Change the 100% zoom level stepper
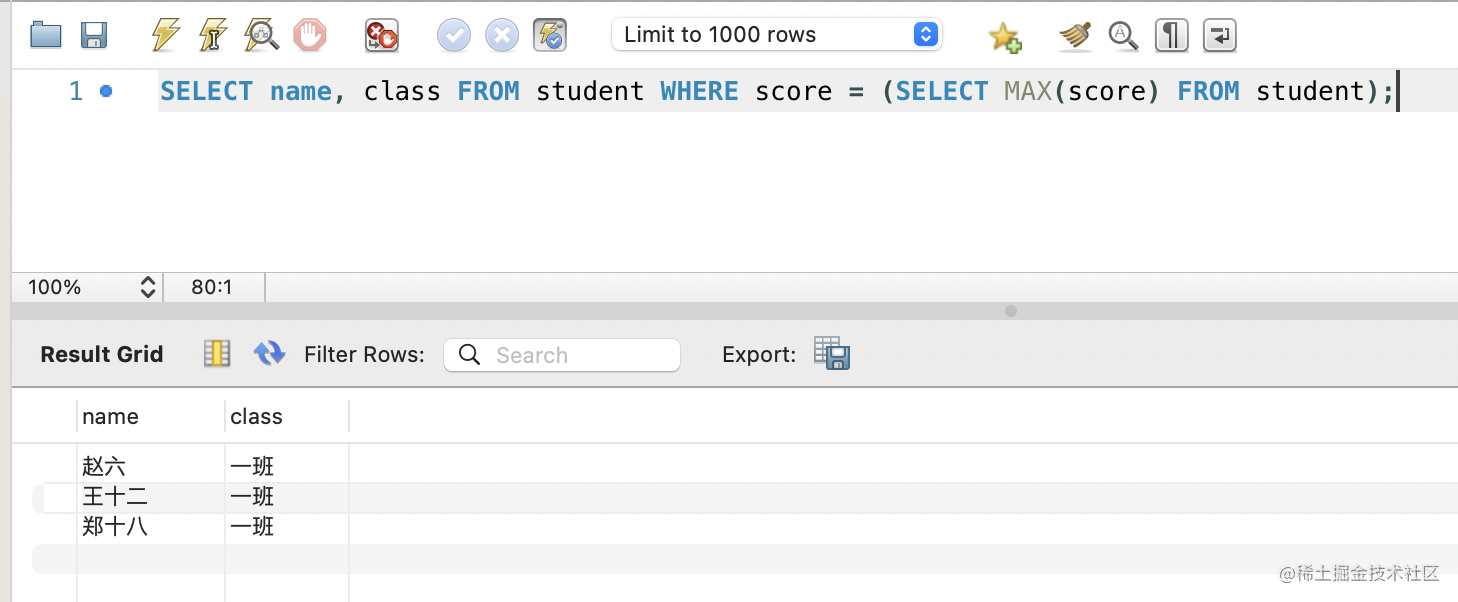Image resolution: width=1458 pixels, height=602 pixels. (148, 288)
